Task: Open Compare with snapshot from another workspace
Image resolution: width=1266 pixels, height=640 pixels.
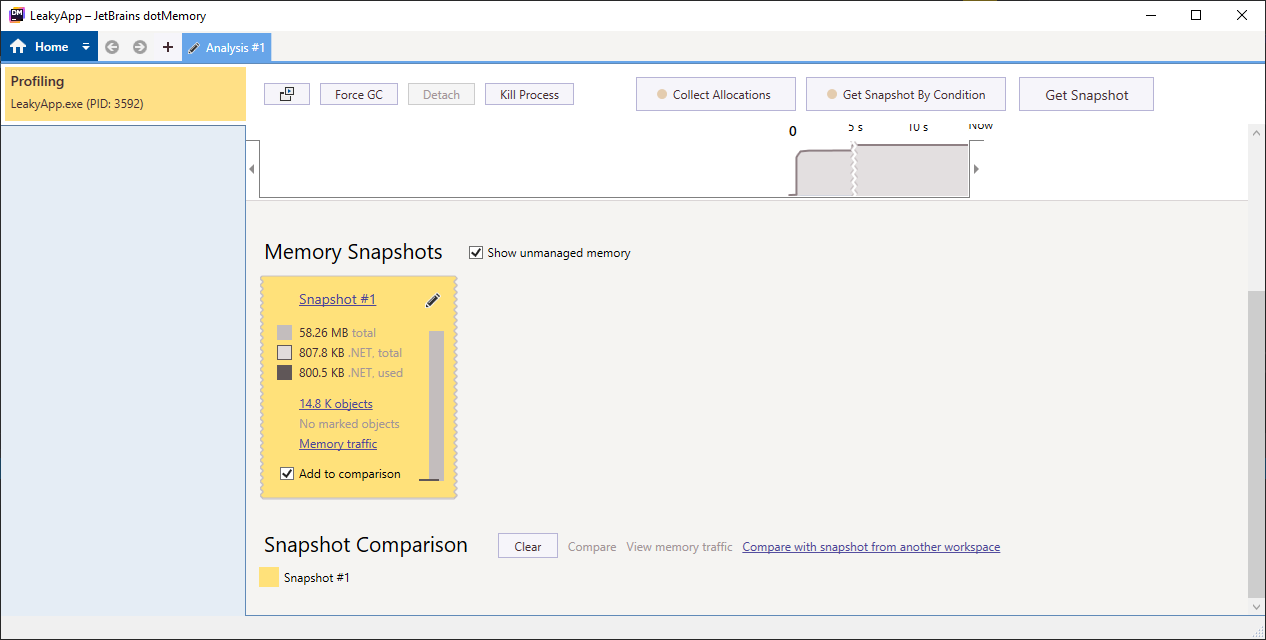Action: click(x=871, y=547)
